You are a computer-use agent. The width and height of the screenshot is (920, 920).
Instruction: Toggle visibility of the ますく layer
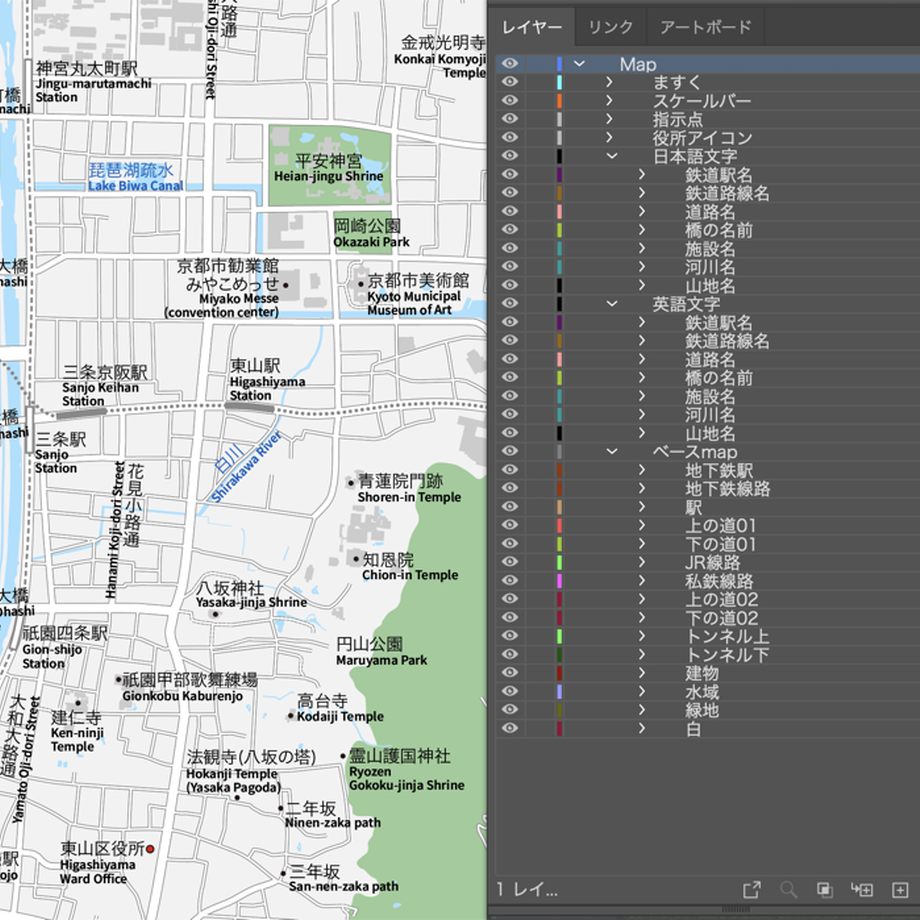click(x=510, y=82)
